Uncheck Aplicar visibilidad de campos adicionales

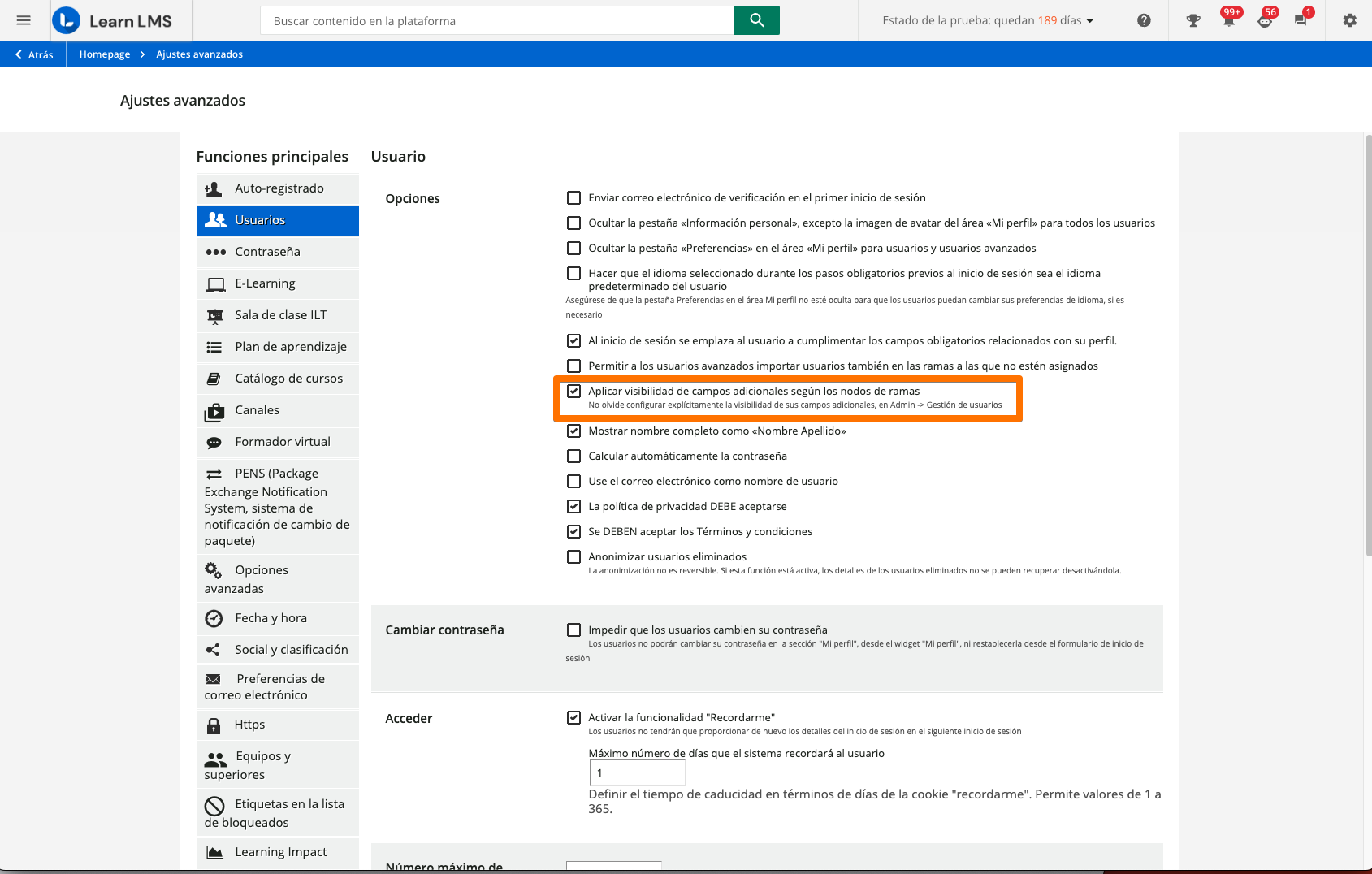pos(573,391)
